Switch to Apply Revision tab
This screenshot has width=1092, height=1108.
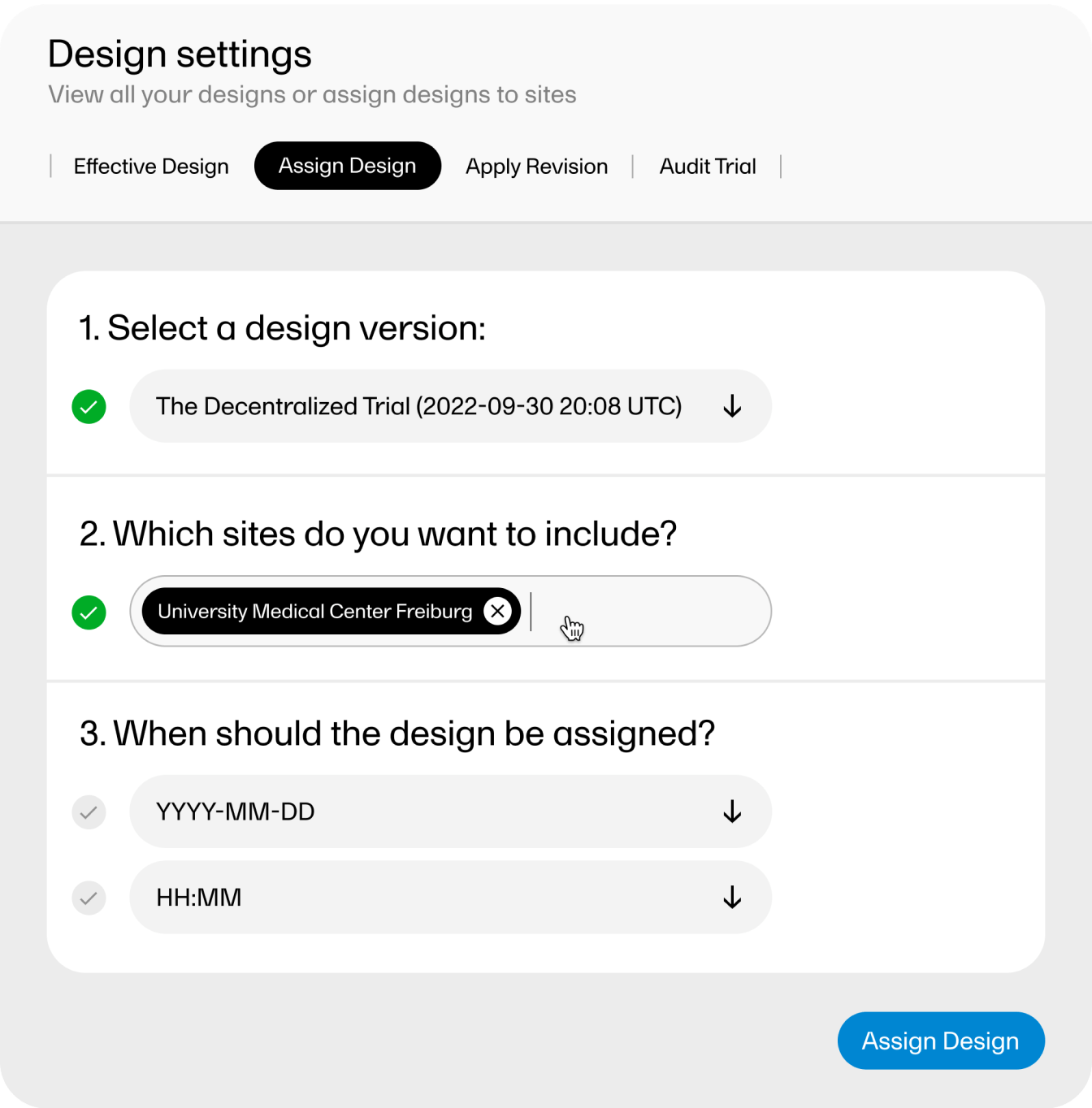coord(536,167)
